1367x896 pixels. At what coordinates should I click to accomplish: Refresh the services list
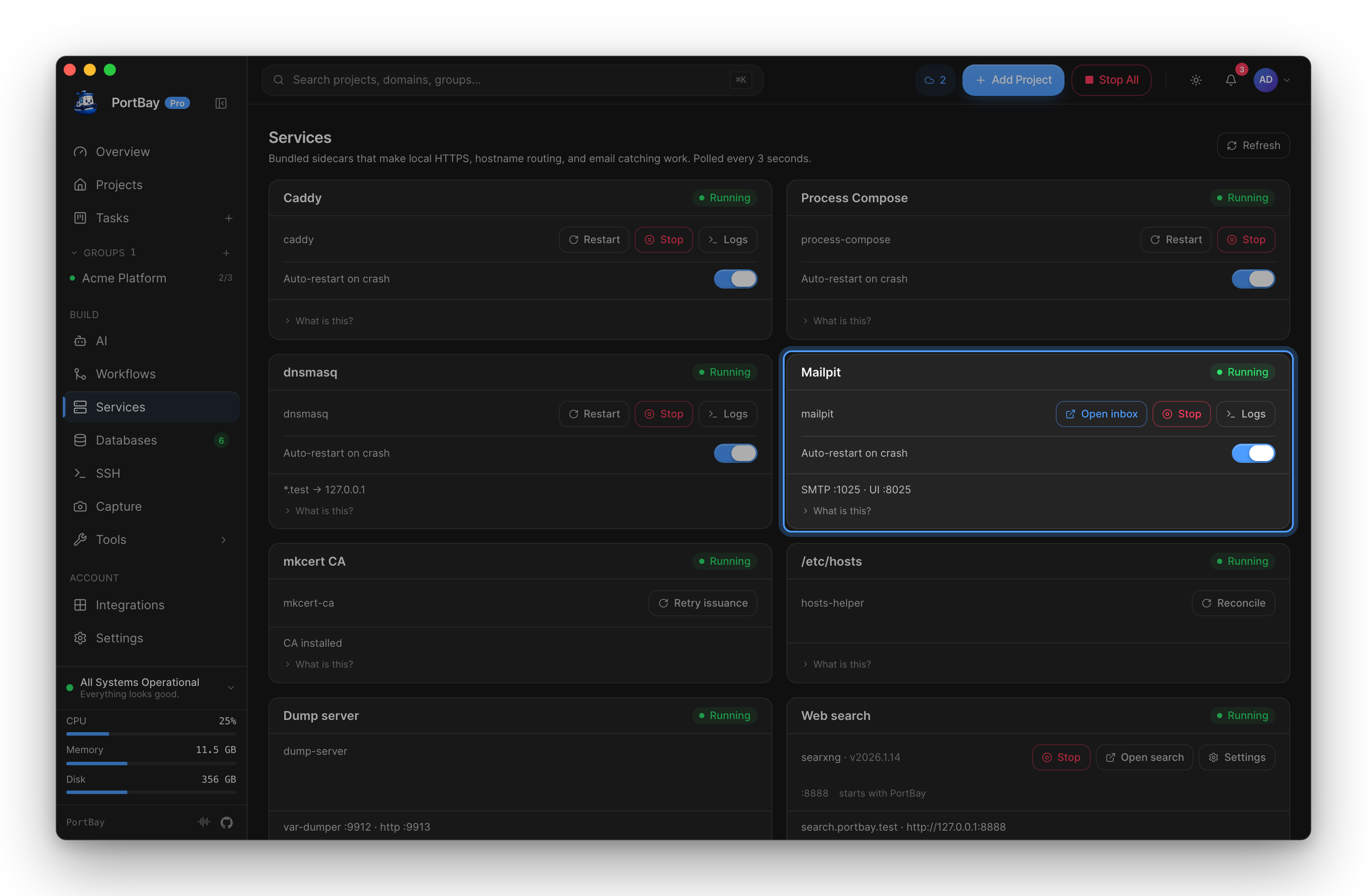click(x=1253, y=146)
